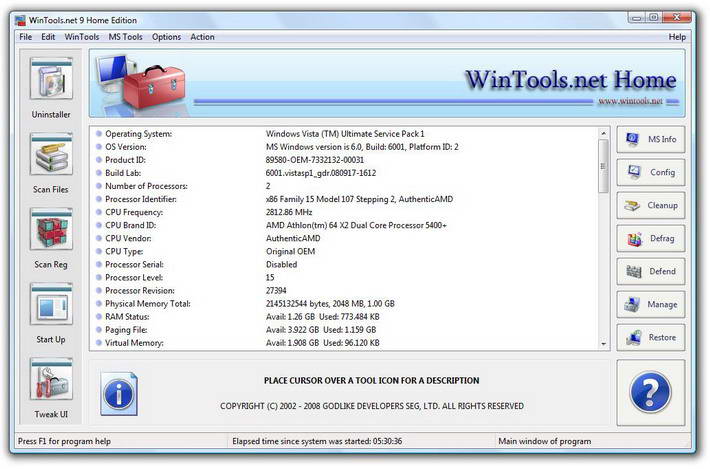The height and width of the screenshot is (469, 710).
Task: Click the WinTools.net Home banner title
Action: point(571,80)
